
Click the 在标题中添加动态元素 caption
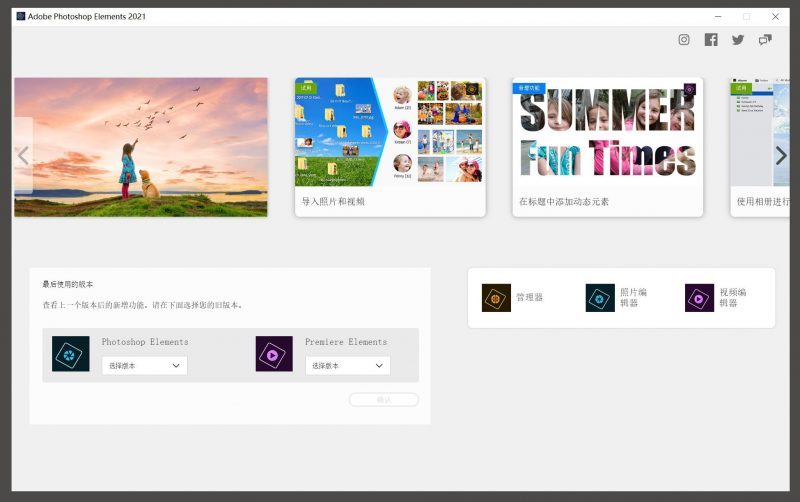pyautogui.click(x=564, y=202)
